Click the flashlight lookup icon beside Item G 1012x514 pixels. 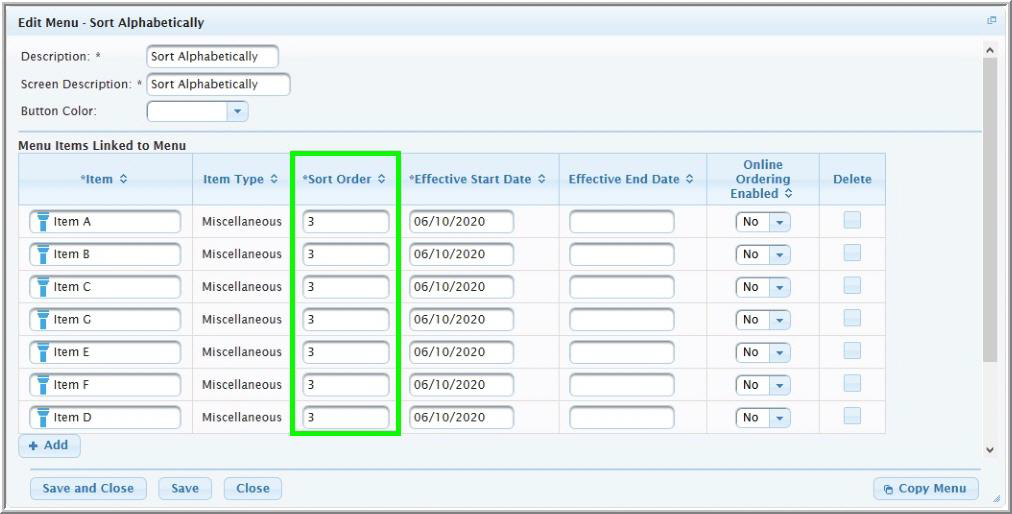coord(43,320)
